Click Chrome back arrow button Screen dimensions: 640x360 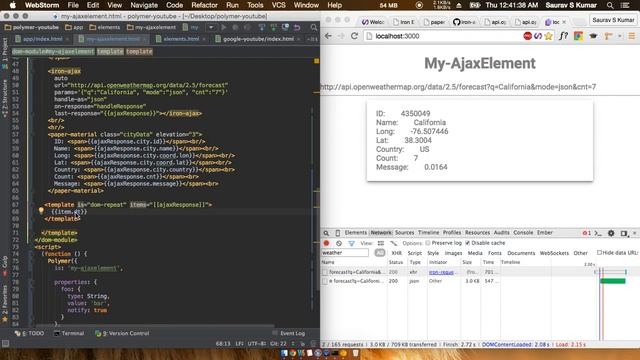coord(328,36)
